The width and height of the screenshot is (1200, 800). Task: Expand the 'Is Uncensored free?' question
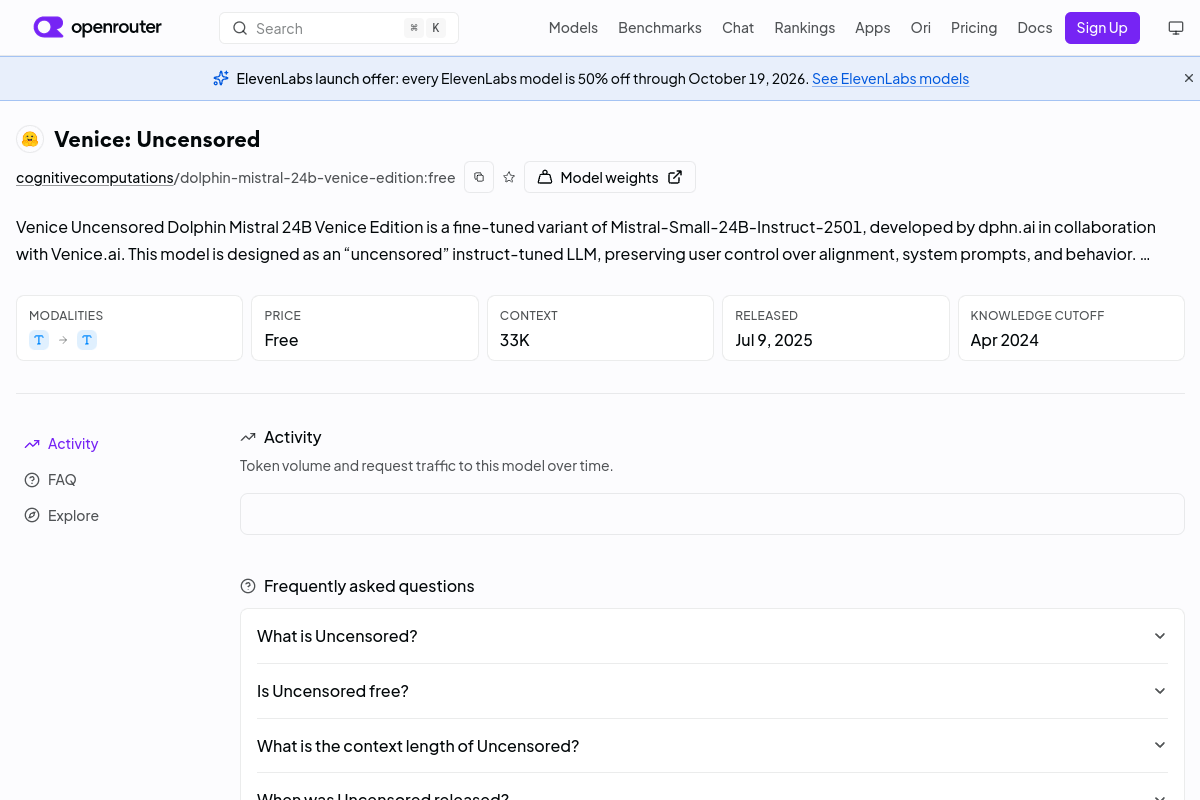pyautogui.click(x=712, y=691)
